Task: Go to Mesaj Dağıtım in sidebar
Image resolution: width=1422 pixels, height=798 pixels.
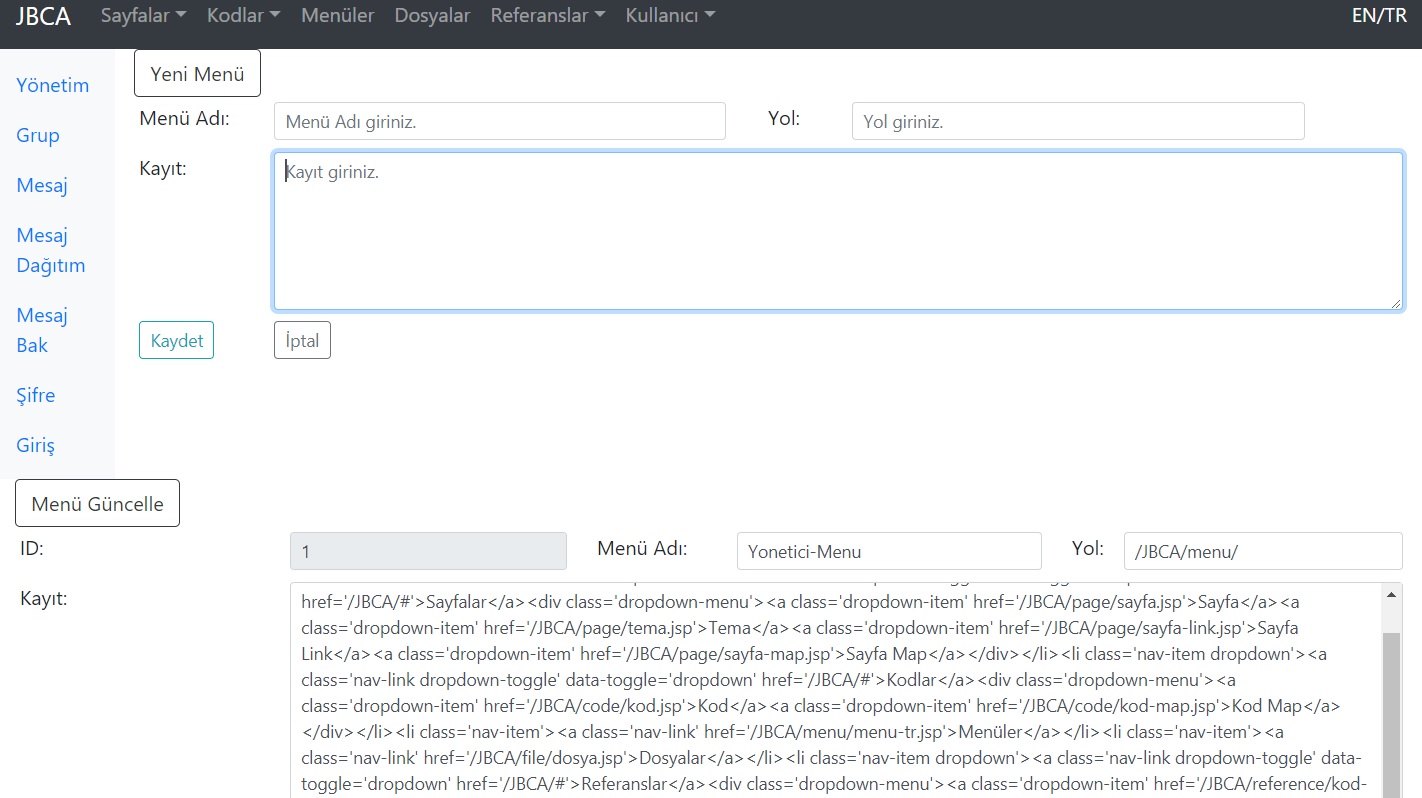Action: point(50,250)
